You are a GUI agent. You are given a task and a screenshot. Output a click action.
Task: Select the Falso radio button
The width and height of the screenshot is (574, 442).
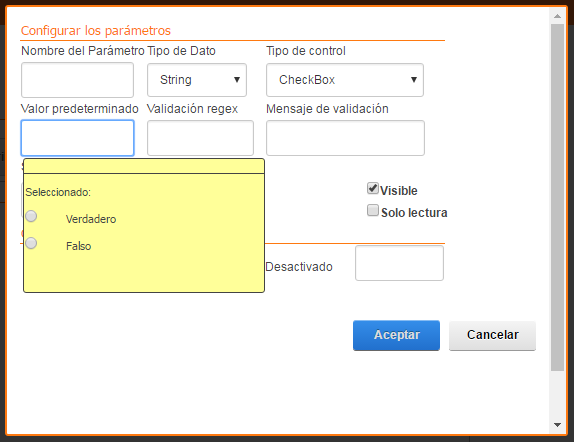[x=31, y=243]
